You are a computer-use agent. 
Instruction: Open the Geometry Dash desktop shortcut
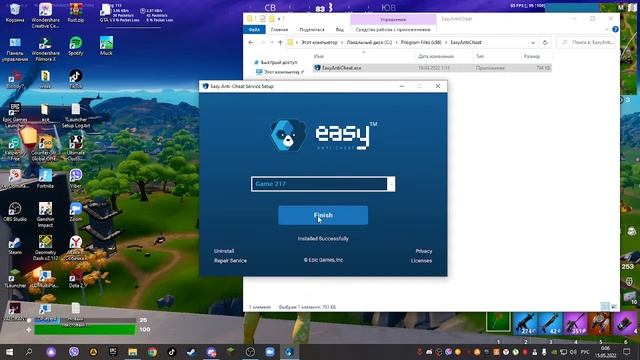pos(45,248)
